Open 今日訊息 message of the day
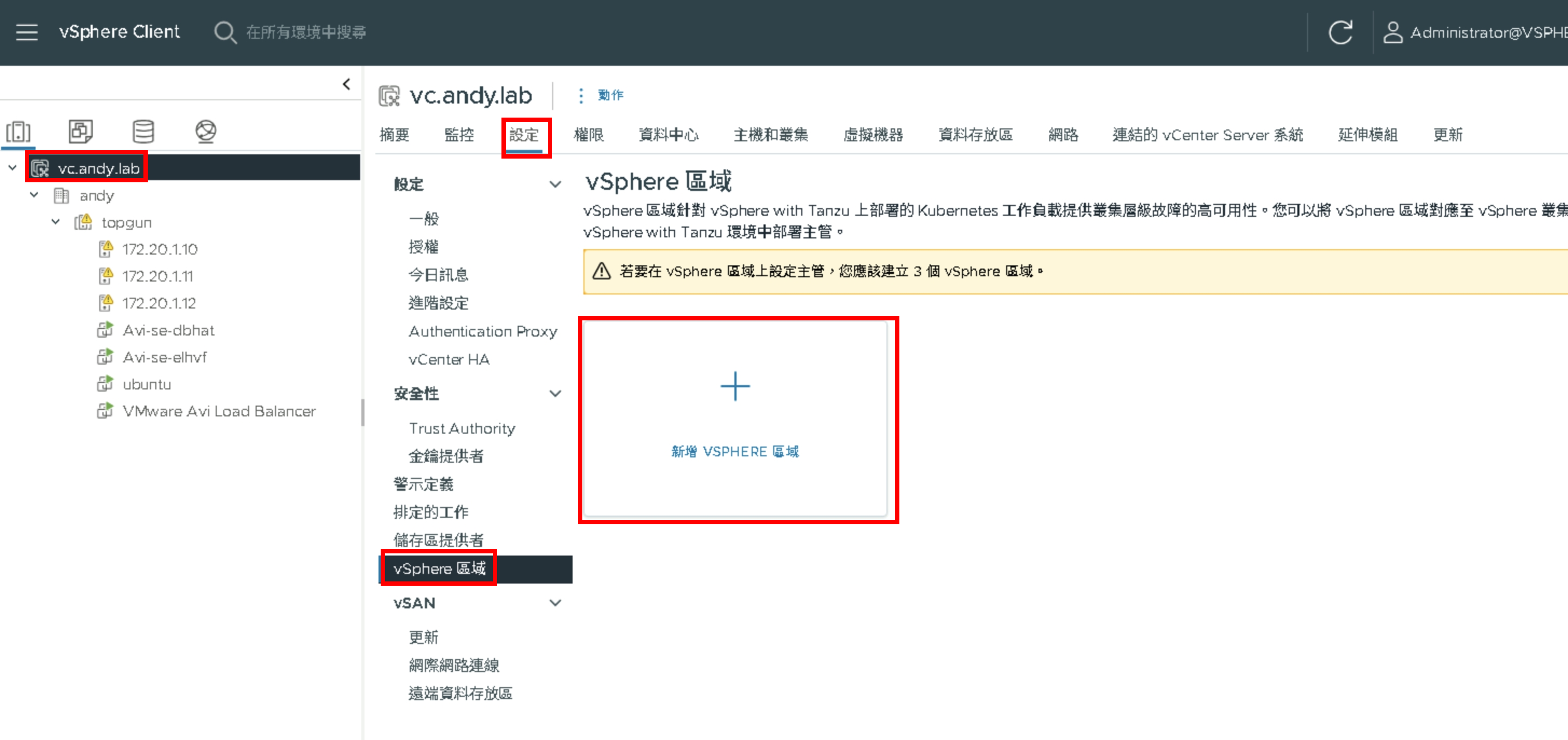Viewport: 1568px width, 740px height. (438, 275)
